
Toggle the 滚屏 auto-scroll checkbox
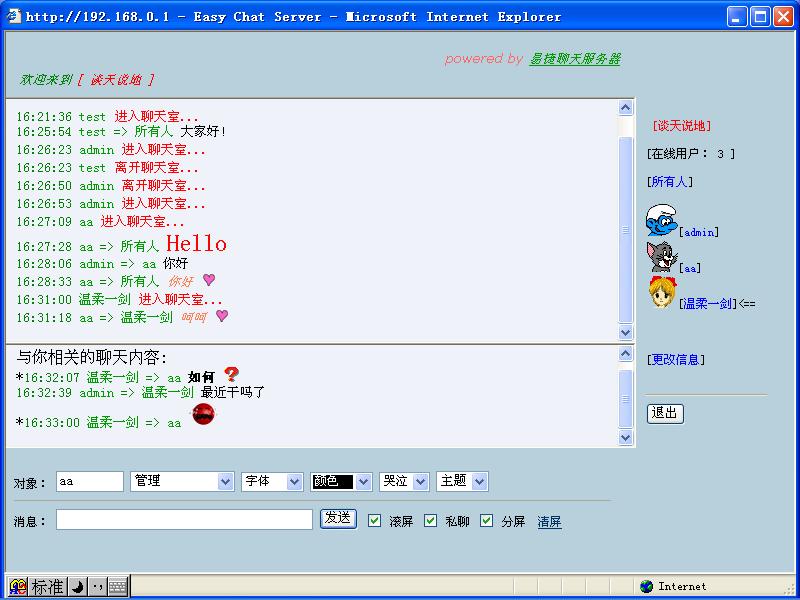pyautogui.click(x=374, y=520)
